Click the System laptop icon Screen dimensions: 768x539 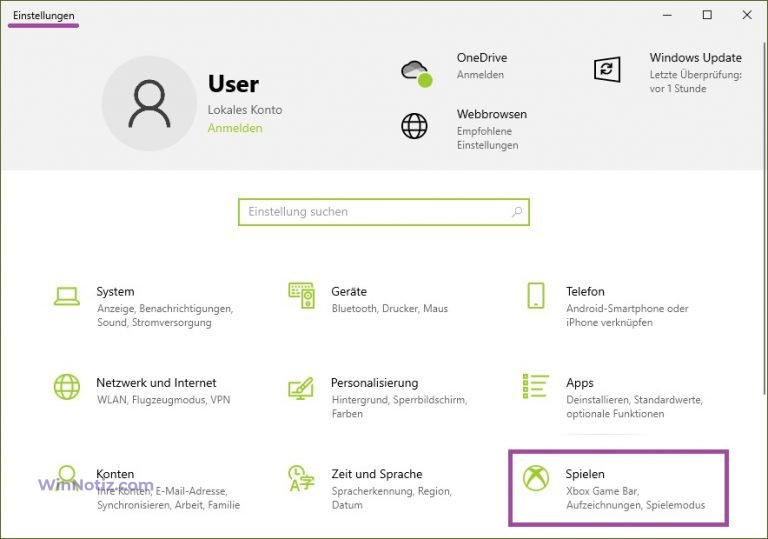pos(67,296)
